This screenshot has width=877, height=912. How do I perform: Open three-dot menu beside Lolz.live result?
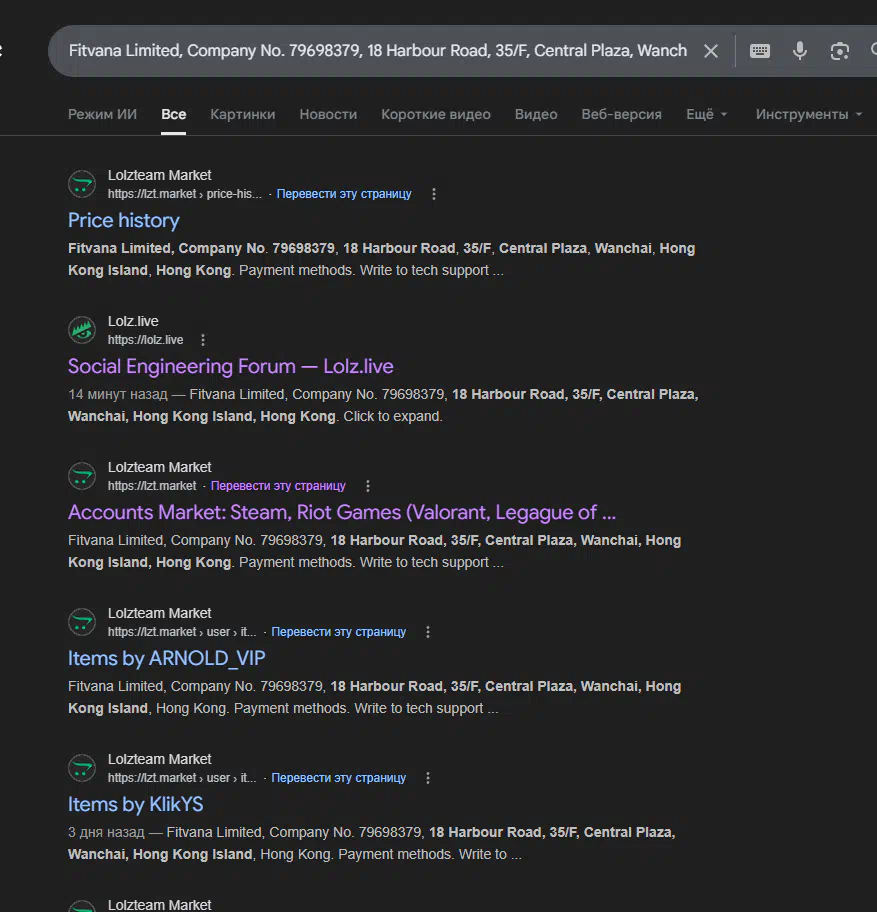(x=203, y=340)
